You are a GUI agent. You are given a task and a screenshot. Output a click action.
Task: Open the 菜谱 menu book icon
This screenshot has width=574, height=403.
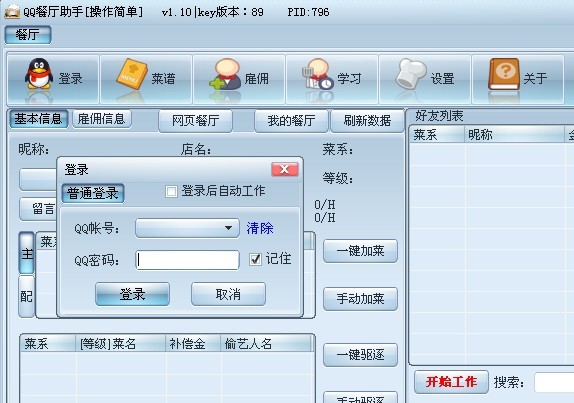(x=146, y=78)
